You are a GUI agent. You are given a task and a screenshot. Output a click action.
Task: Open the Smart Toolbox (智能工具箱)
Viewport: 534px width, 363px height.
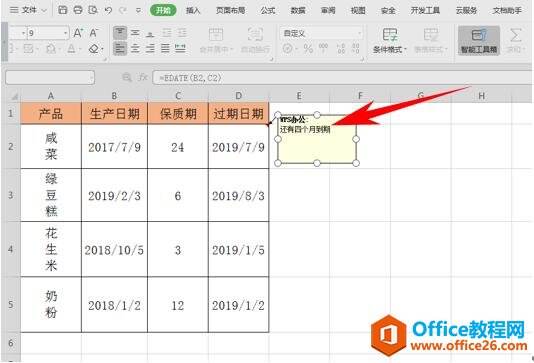point(479,40)
